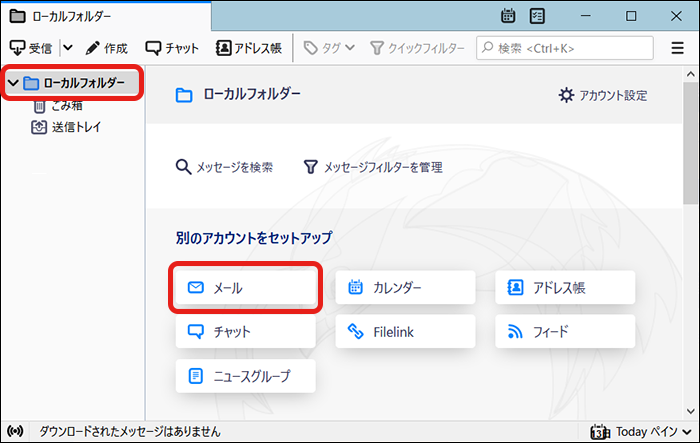700x443 pixels.
Task: Toggle the Today ペイン button
Action: coord(641,432)
